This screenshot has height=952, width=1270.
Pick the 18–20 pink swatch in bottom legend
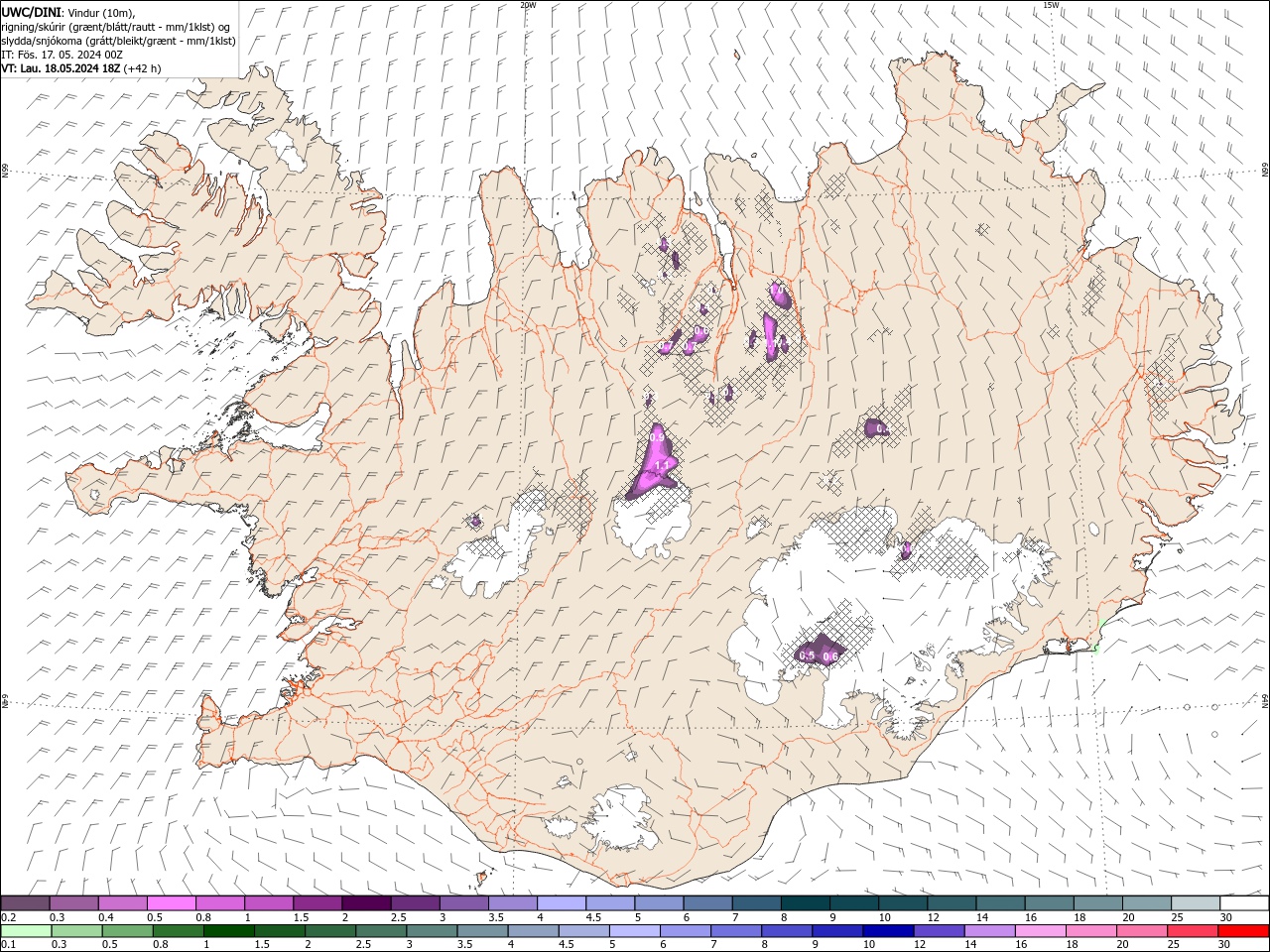pos(1092,931)
